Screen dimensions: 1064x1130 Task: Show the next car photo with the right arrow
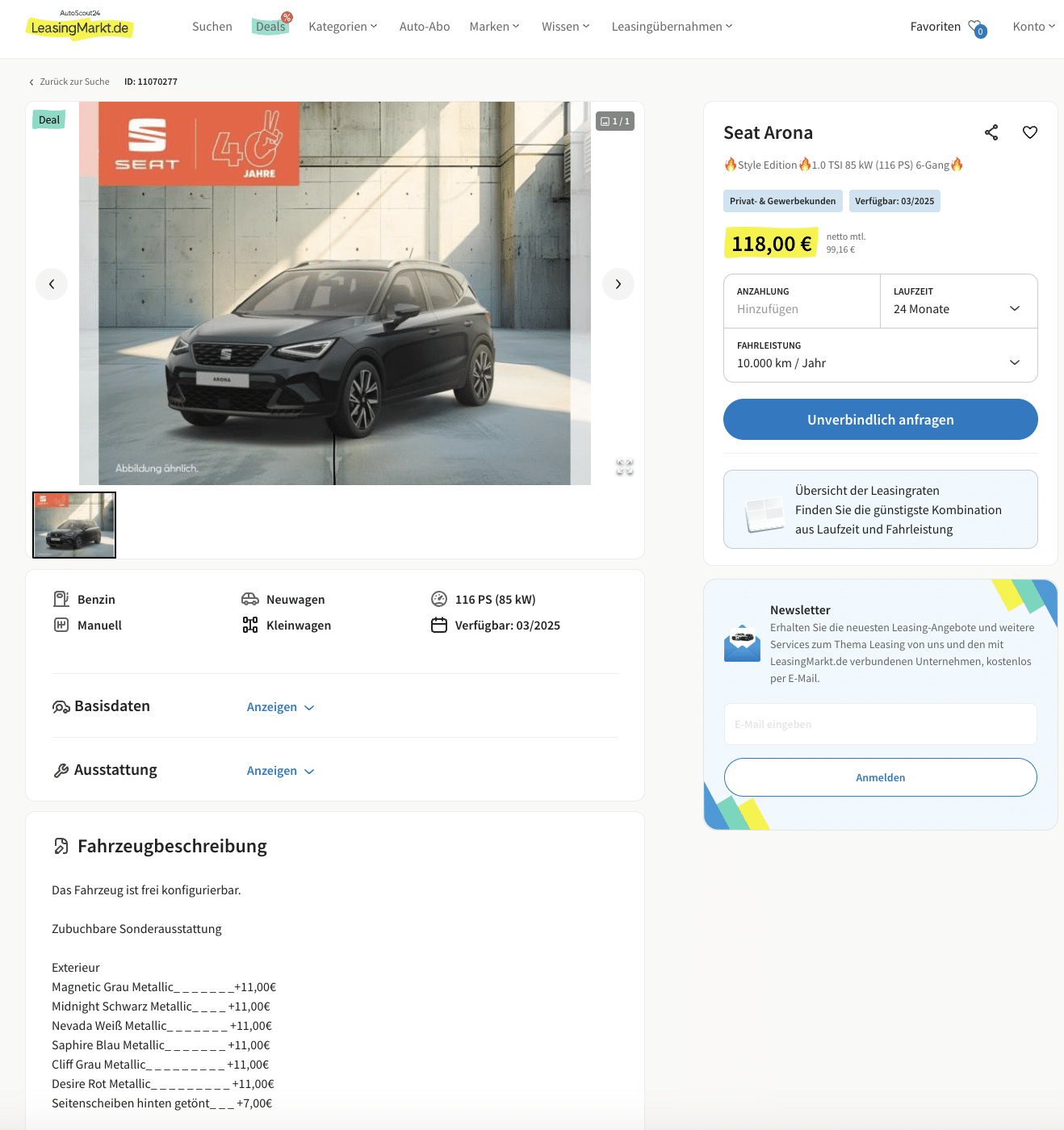click(618, 284)
